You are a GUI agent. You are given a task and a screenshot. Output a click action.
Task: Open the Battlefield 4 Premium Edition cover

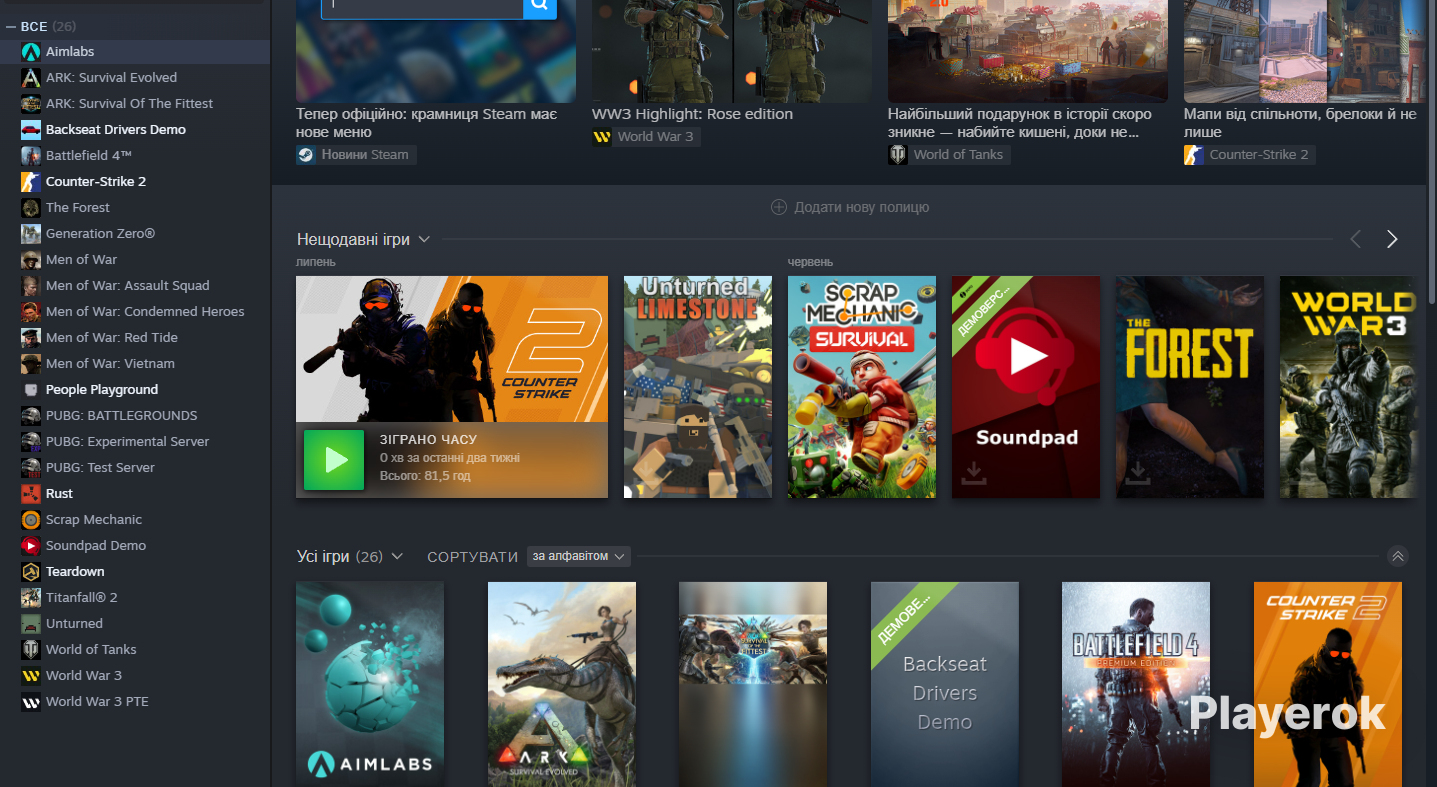(1136, 684)
